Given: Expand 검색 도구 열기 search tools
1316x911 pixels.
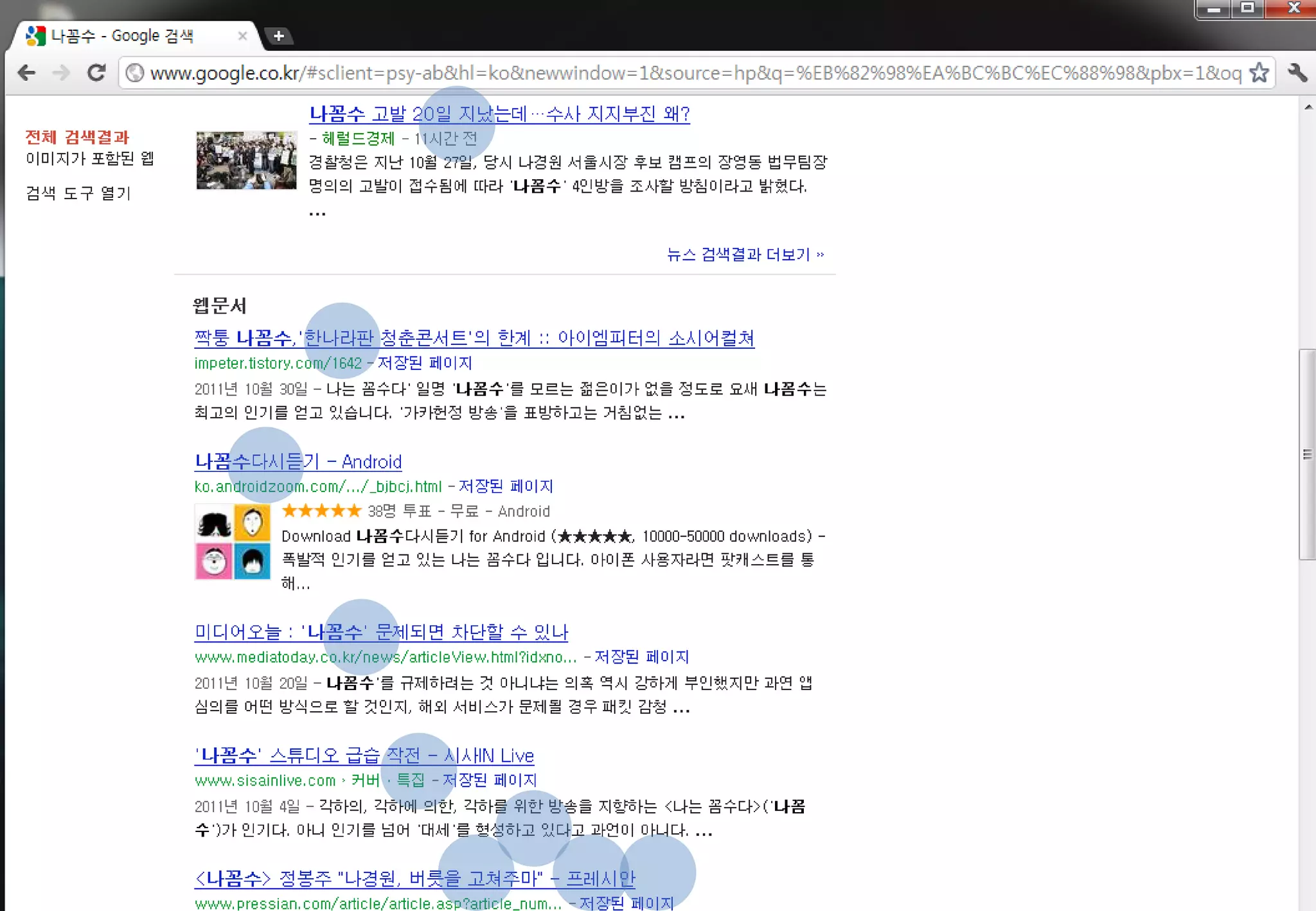Looking at the screenshot, I should click(x=78, y=193).
